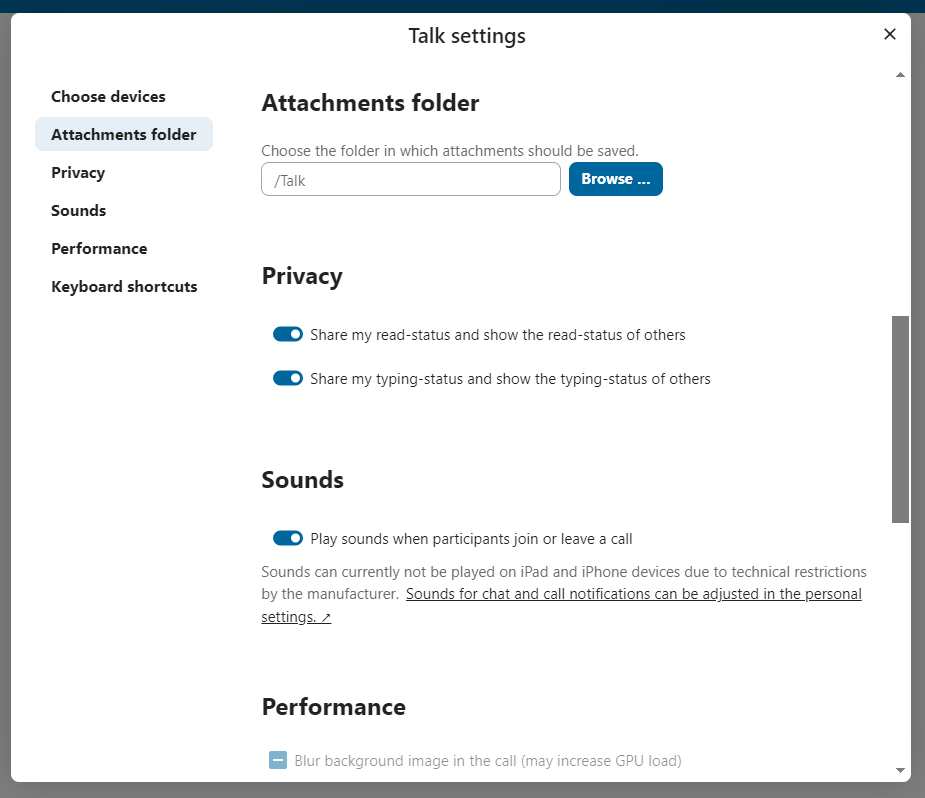
Task: Open Sounds in the sidebar navigation
Action: click(x=78, y=211)
